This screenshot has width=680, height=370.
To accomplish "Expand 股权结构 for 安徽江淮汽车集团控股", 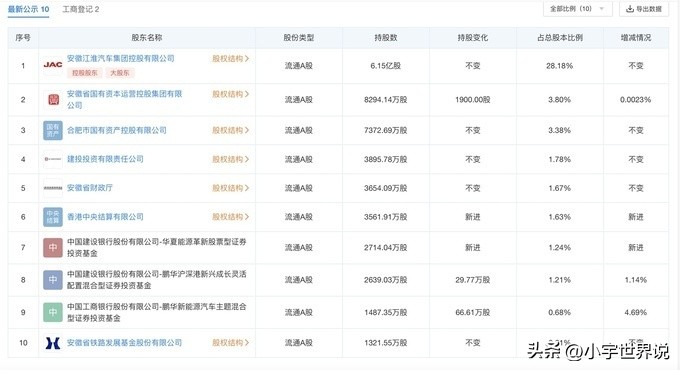I will (230, 59).
